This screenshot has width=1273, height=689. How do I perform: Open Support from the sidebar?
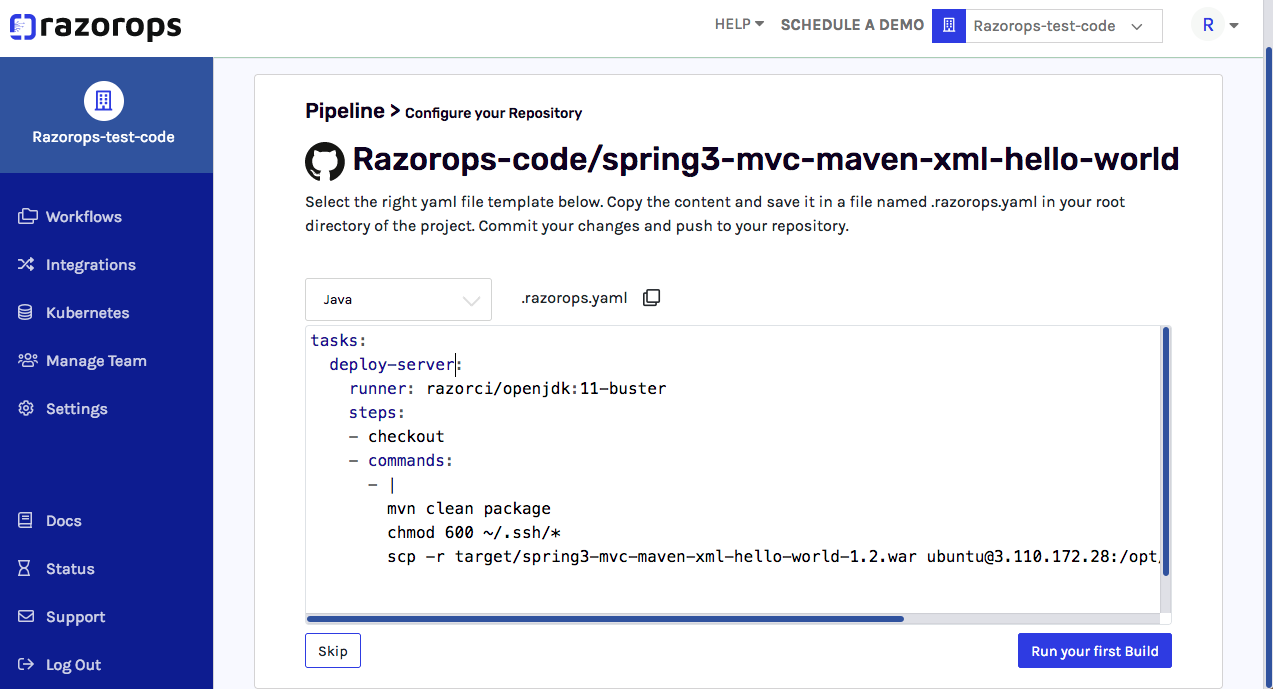75,617
